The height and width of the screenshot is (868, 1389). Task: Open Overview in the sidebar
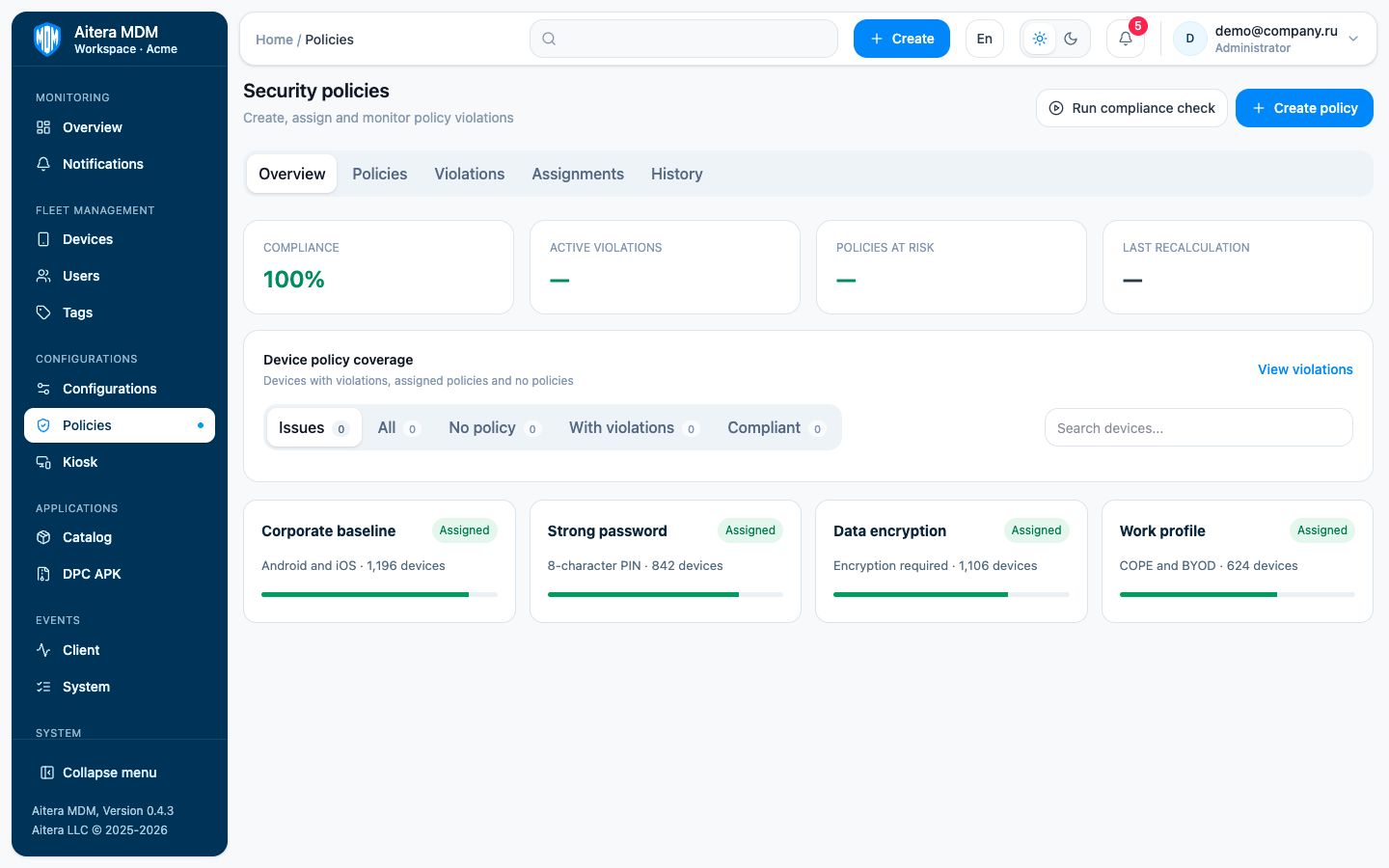[x=120, y=127]
